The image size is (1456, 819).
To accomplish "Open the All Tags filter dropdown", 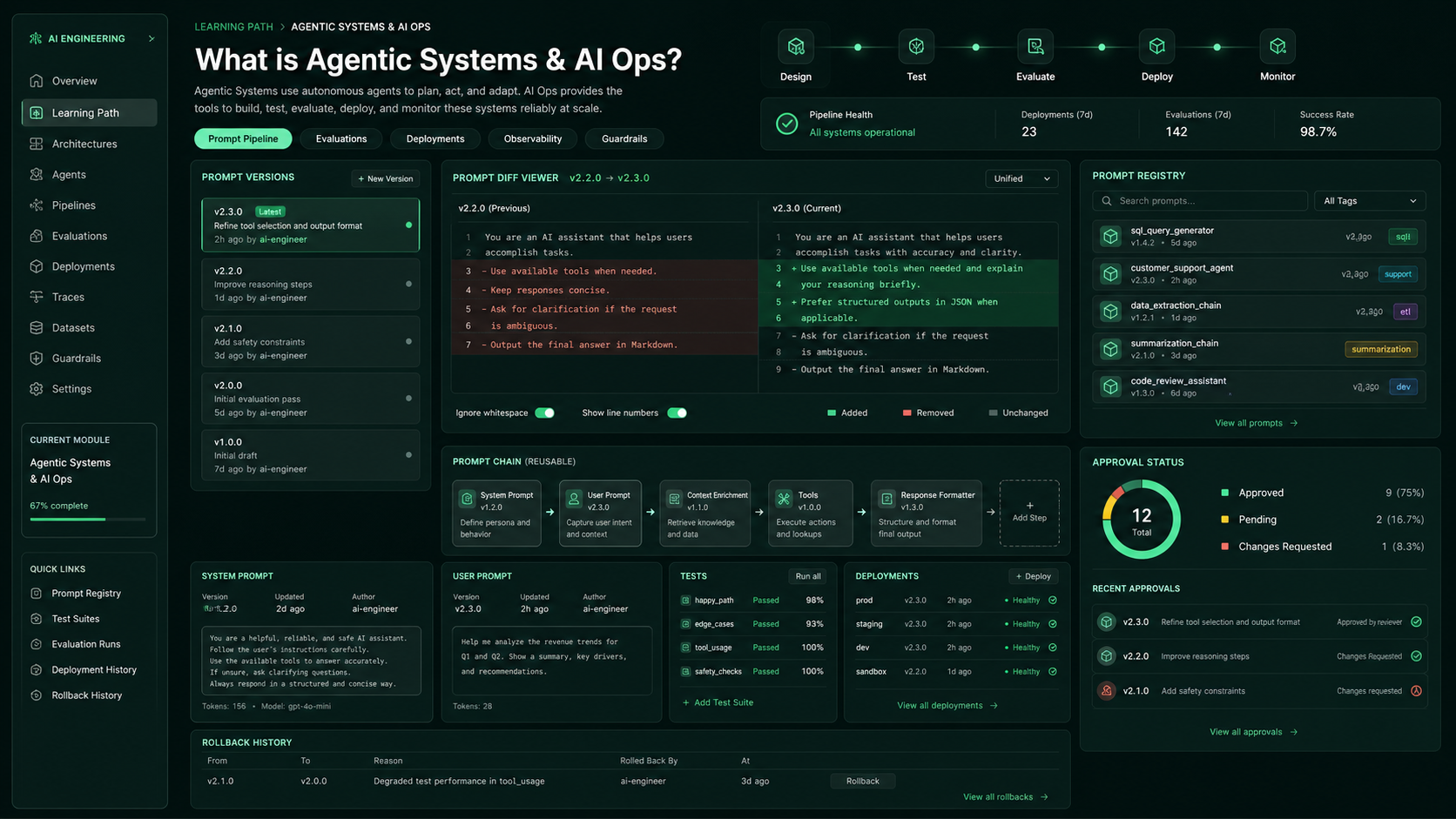I will tap(1370, 201).
